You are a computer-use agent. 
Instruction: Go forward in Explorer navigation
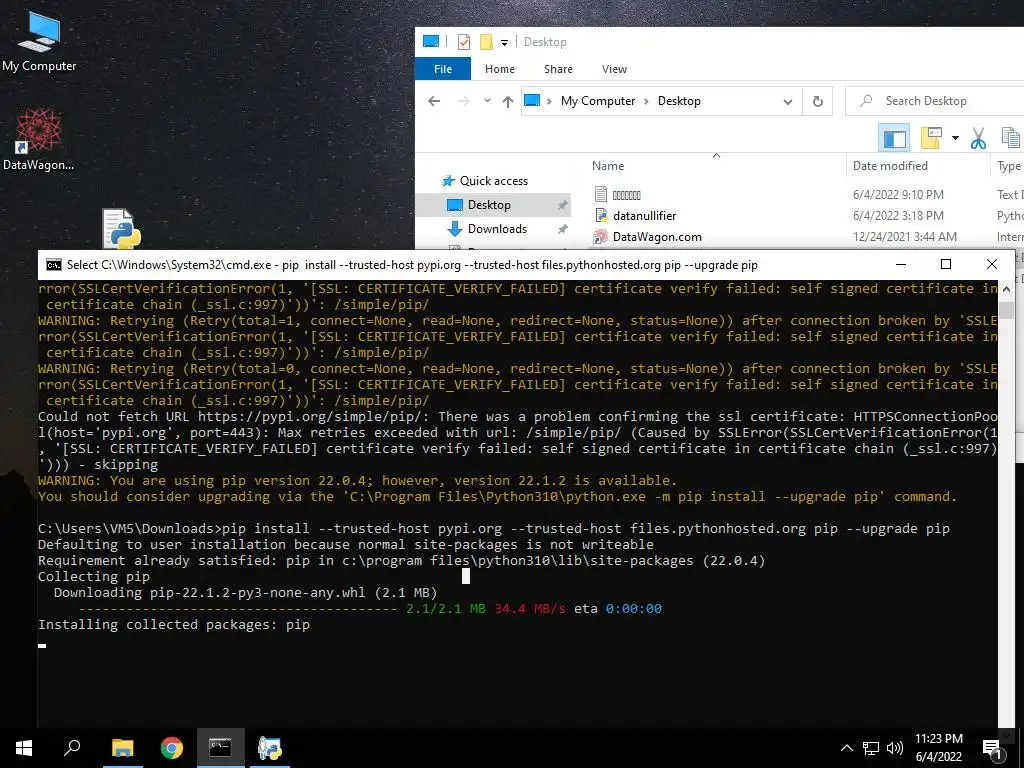(x=464, y=101)
